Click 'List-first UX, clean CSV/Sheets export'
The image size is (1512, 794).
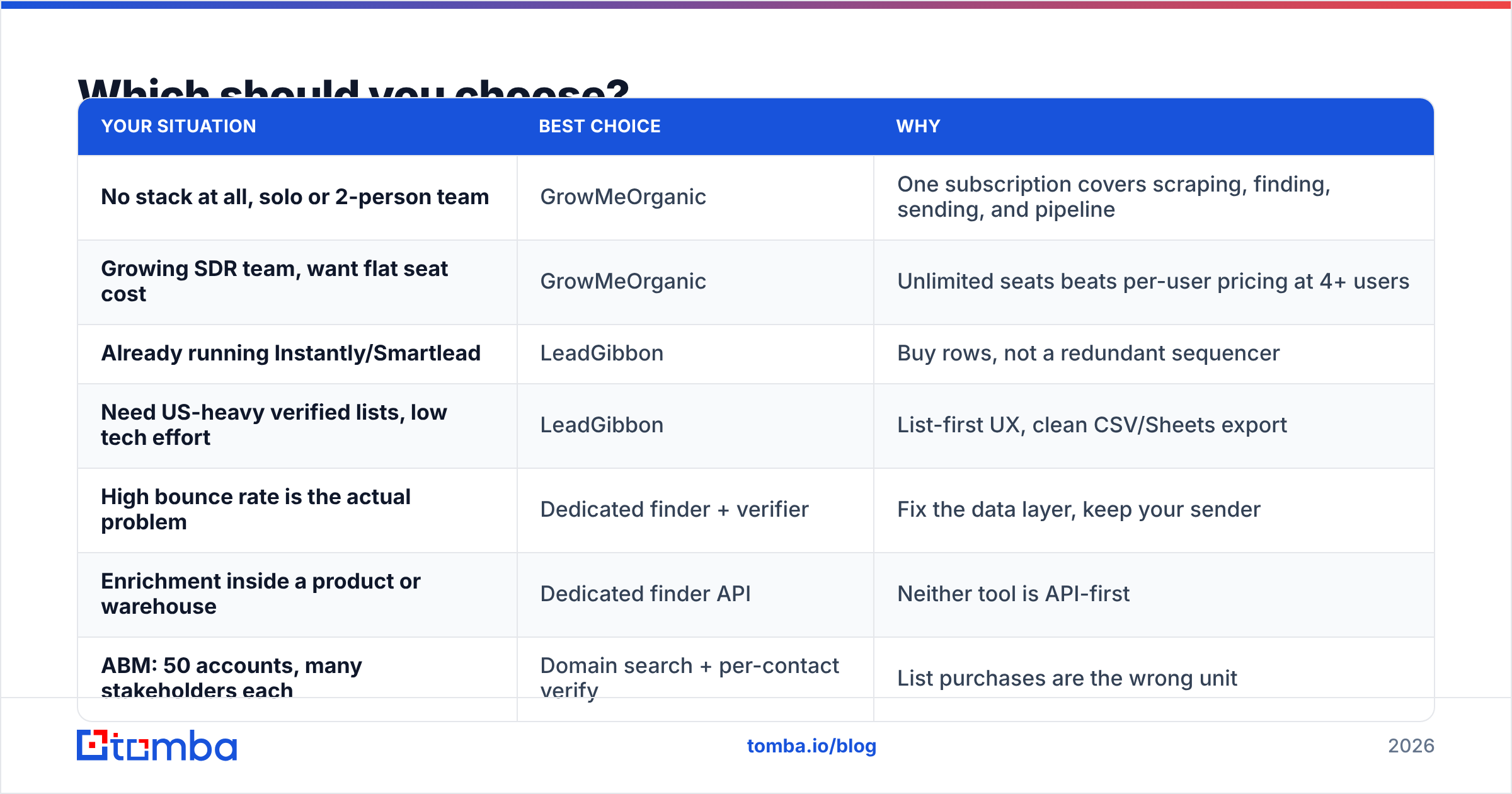1092,425
